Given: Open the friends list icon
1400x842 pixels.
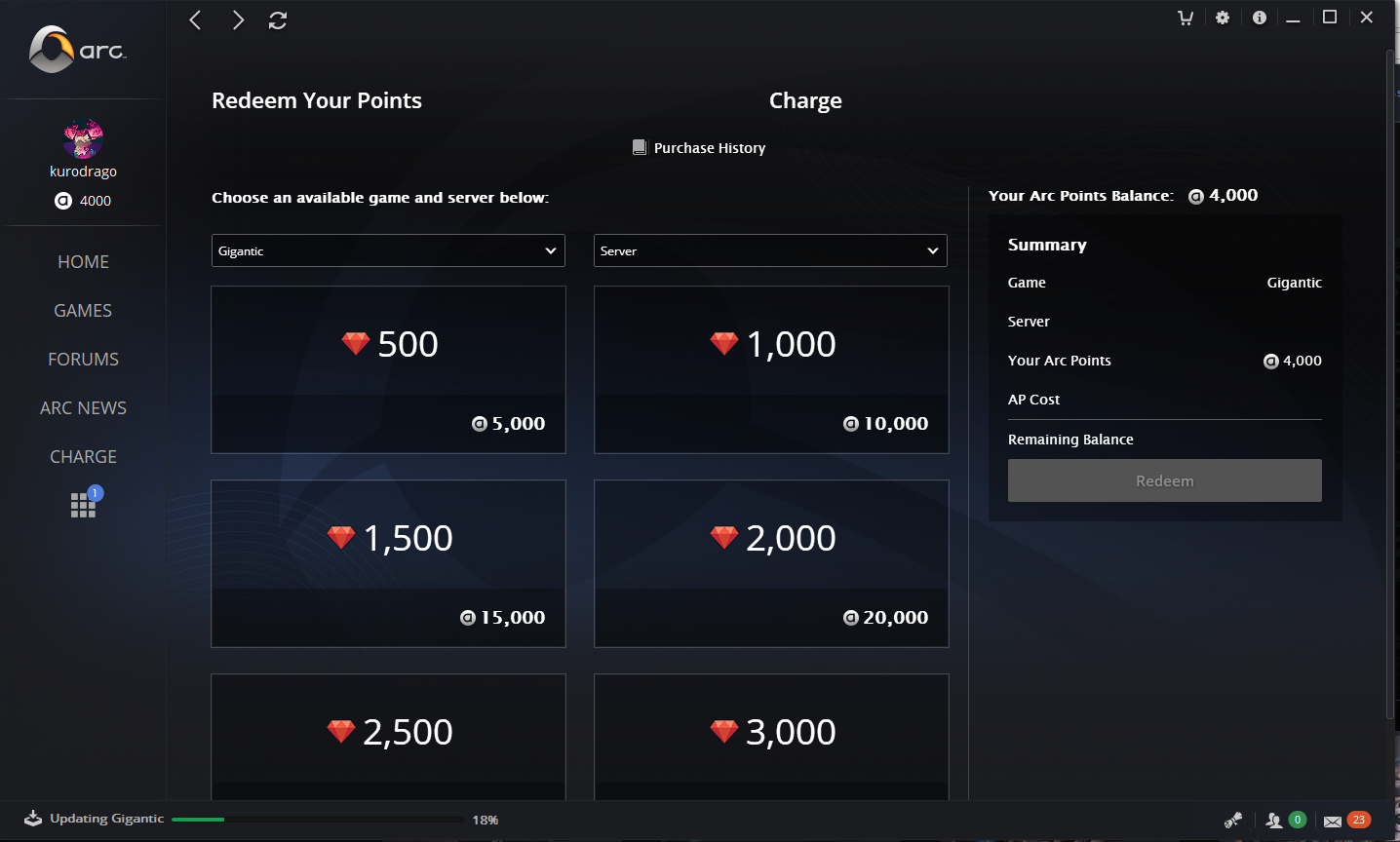Looking at the screenshot, I should coord(1274,821).
